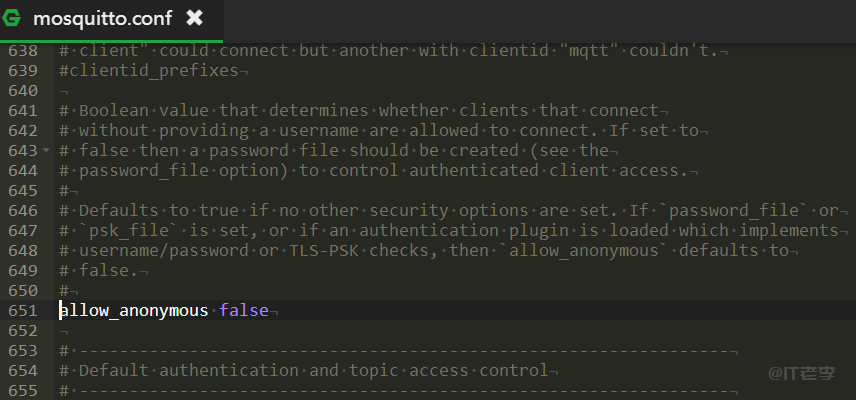Click line number 651 in the gutter

point(21,310)
